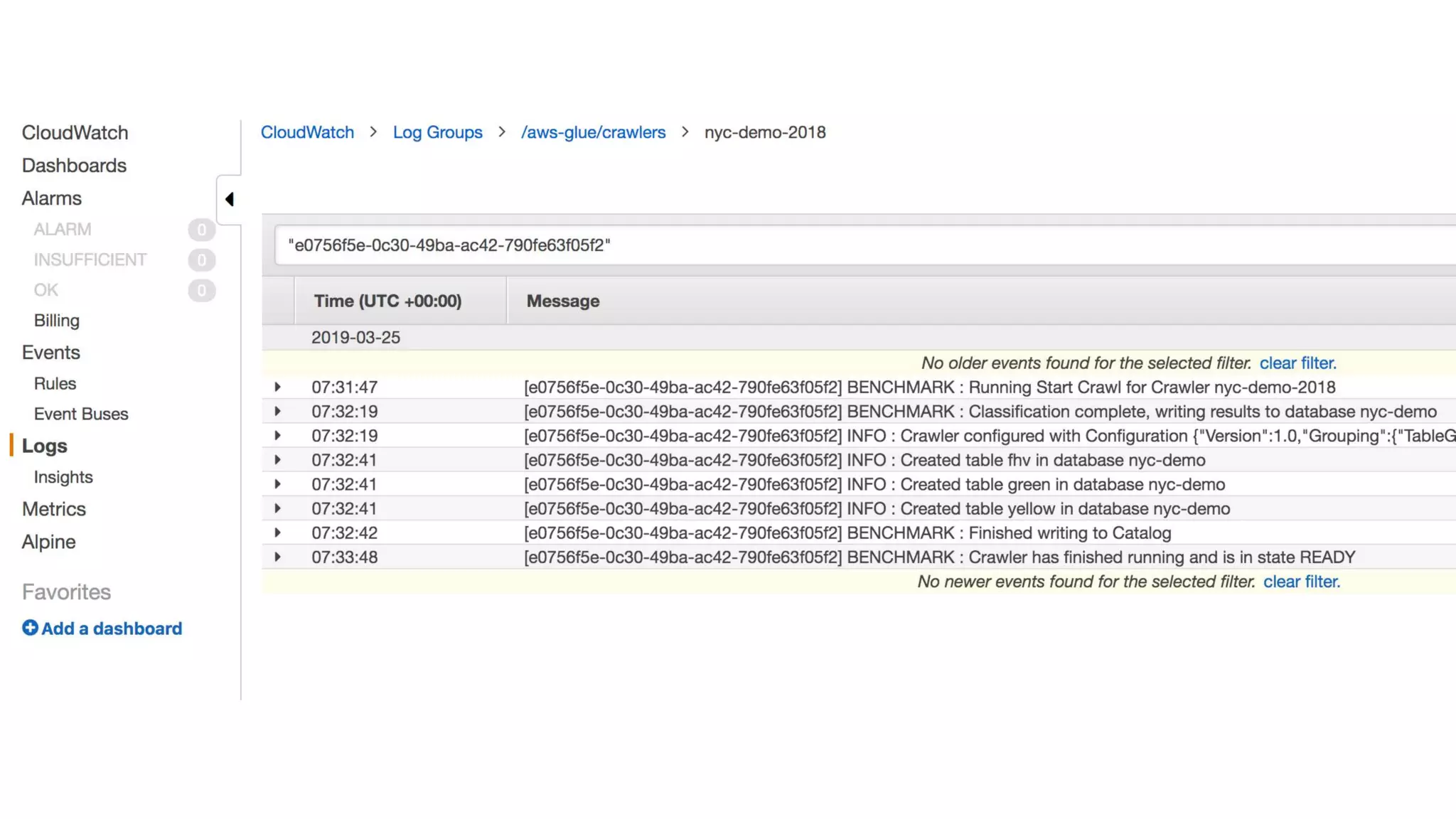
Task: Click the Log Groups breadcrumb link
Action: [437, 132]
